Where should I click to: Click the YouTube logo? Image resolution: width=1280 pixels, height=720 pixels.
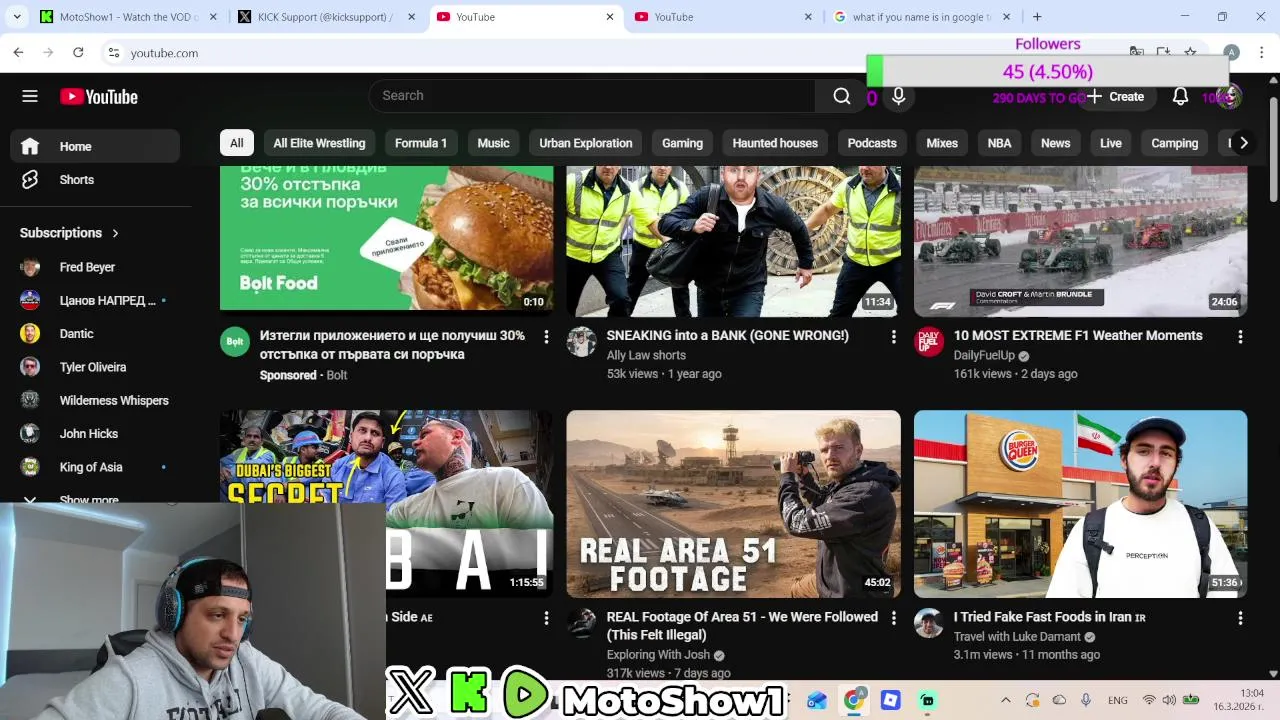[99, 96]
